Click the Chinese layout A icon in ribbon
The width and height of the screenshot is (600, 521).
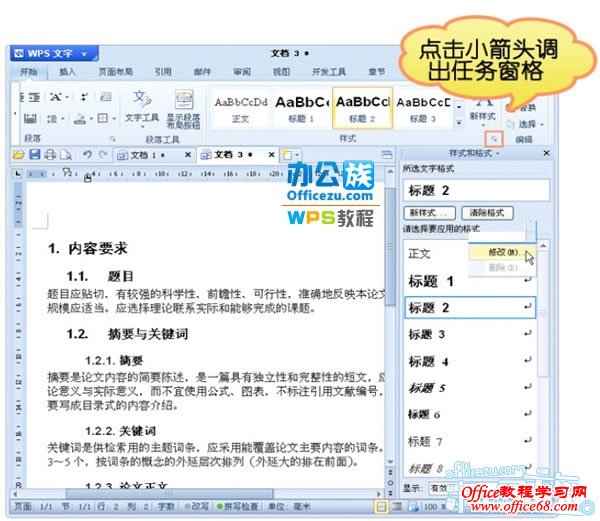click(56, 97)
